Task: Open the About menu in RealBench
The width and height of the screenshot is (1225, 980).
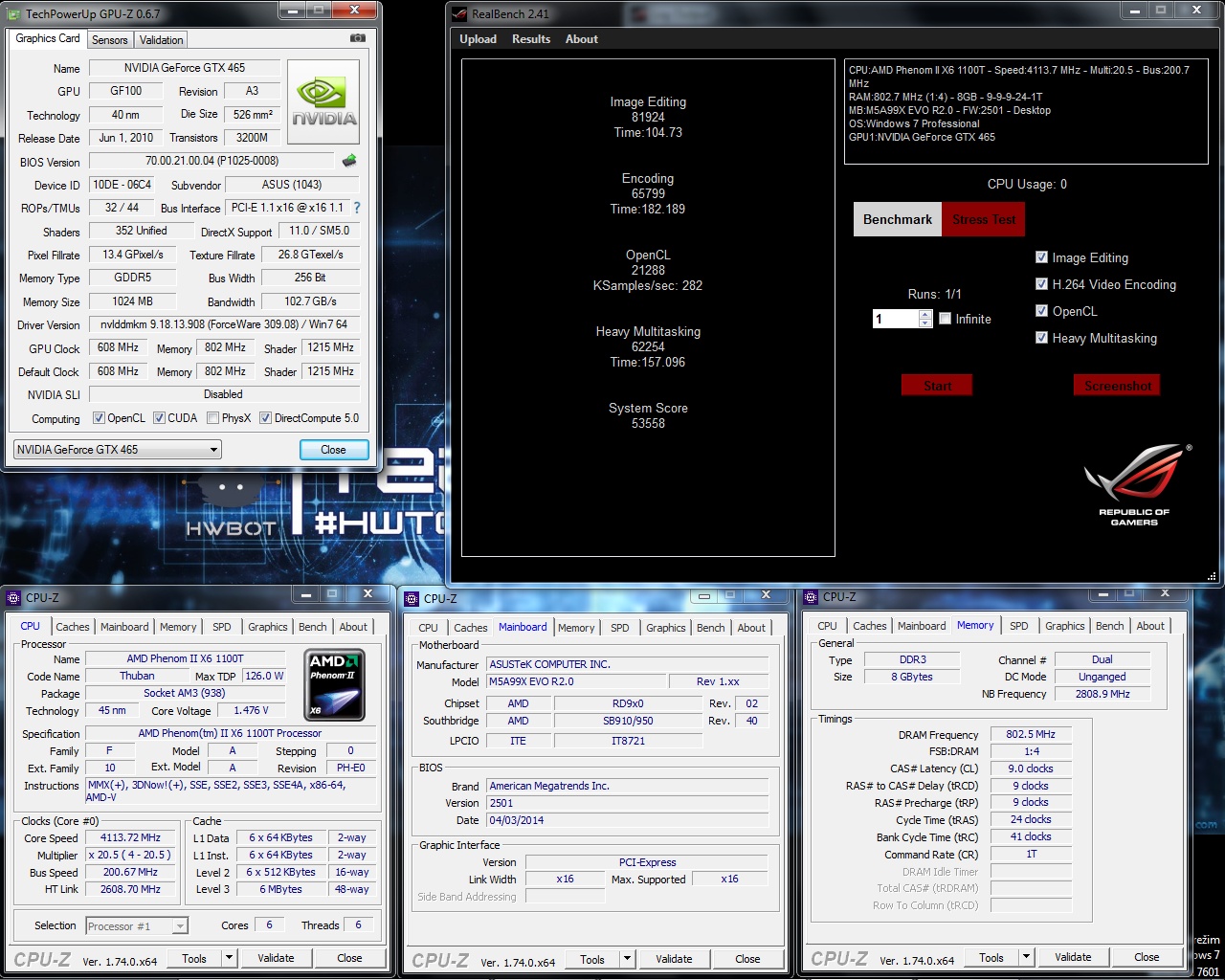Action: click(x=582, y=39)
